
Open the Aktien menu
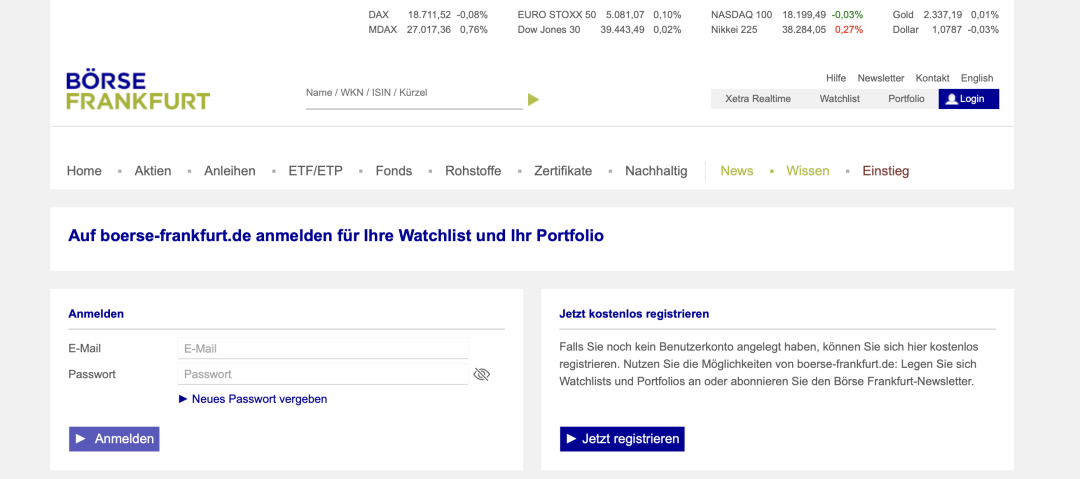click(x=153, y=171)
